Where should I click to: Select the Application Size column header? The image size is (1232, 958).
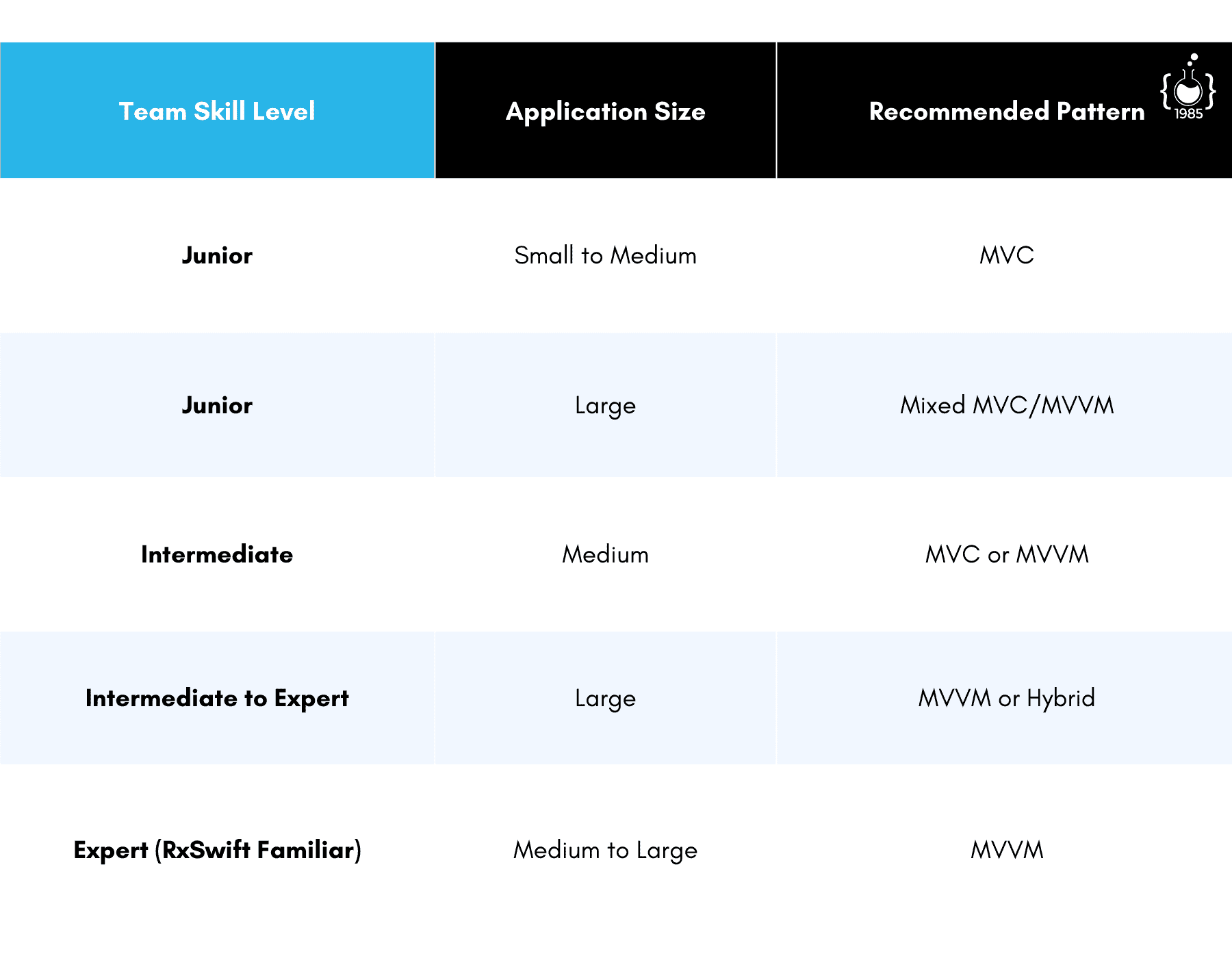click(x=606, y=111)
